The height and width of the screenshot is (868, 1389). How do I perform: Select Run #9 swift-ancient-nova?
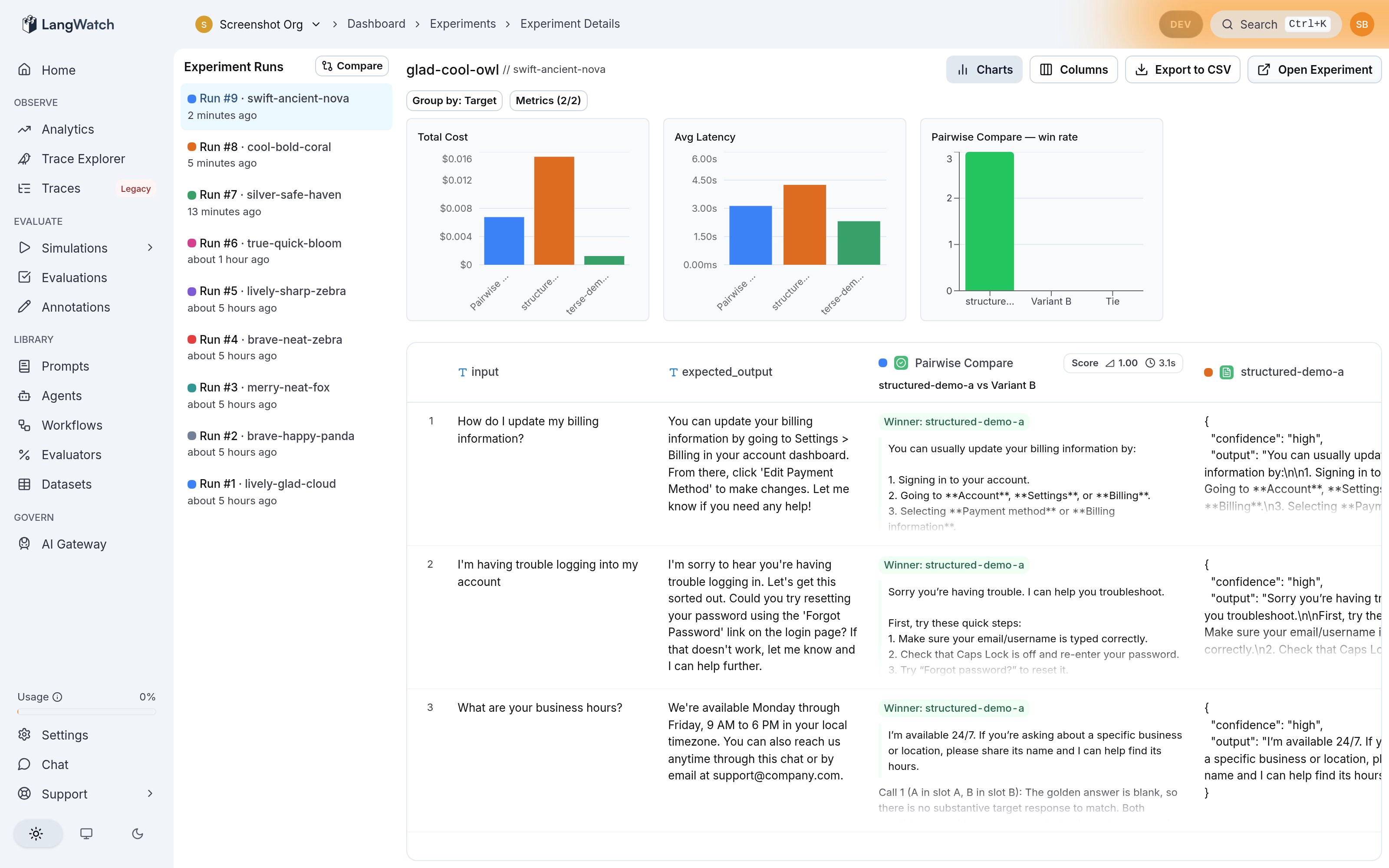pos(286,106)
